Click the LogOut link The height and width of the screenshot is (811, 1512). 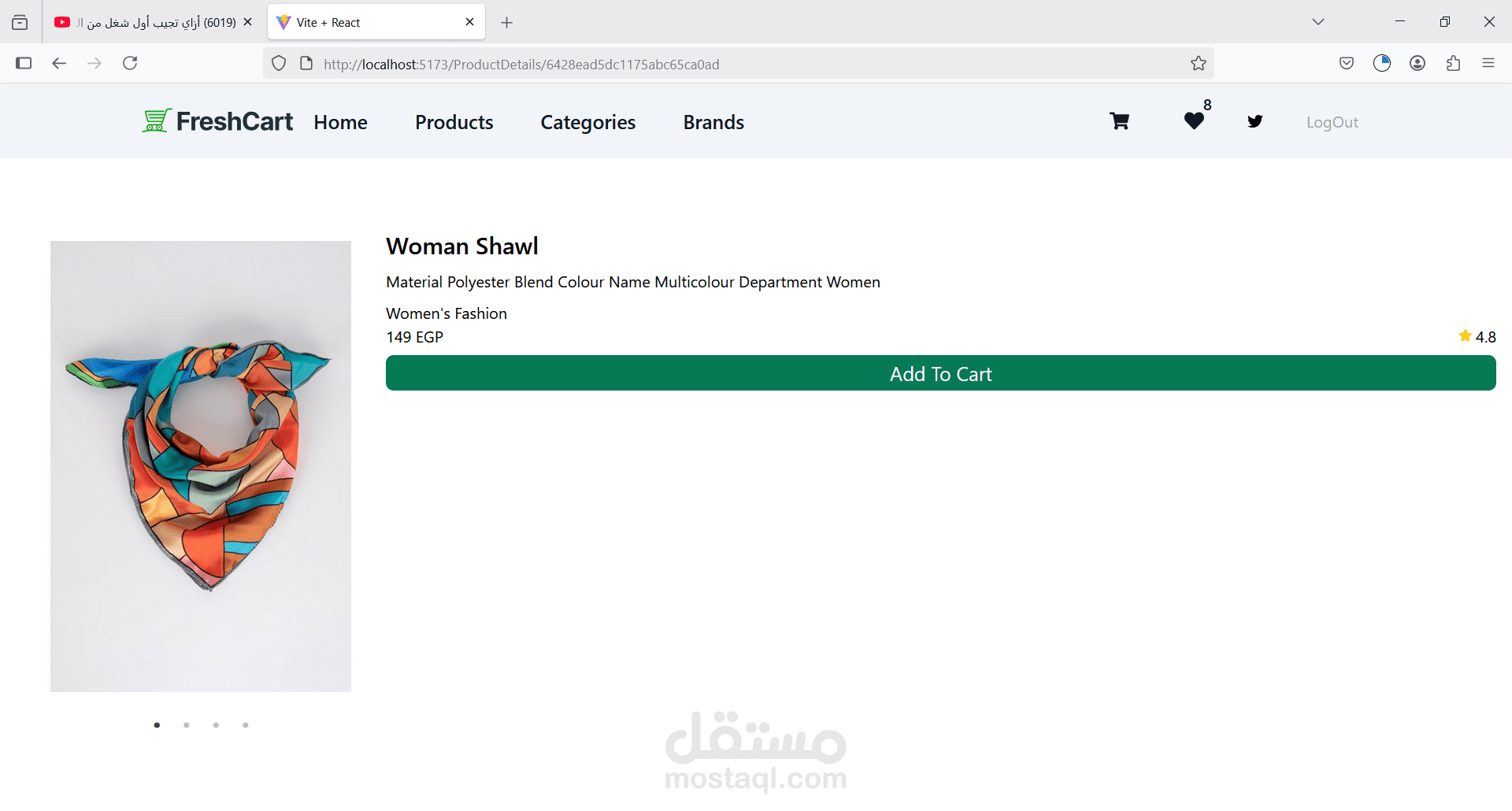(1332, 122)
